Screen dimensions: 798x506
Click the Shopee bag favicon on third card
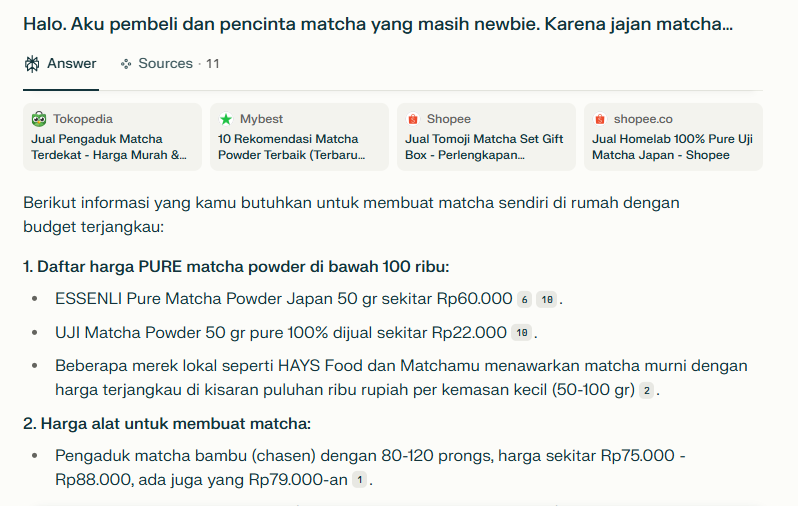pos(413,119)
